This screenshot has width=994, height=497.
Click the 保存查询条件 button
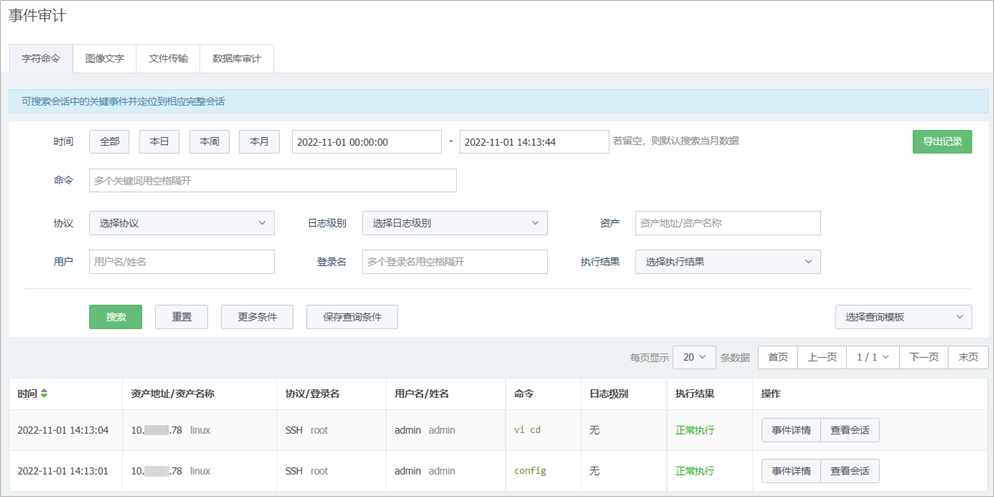(352, 317)
